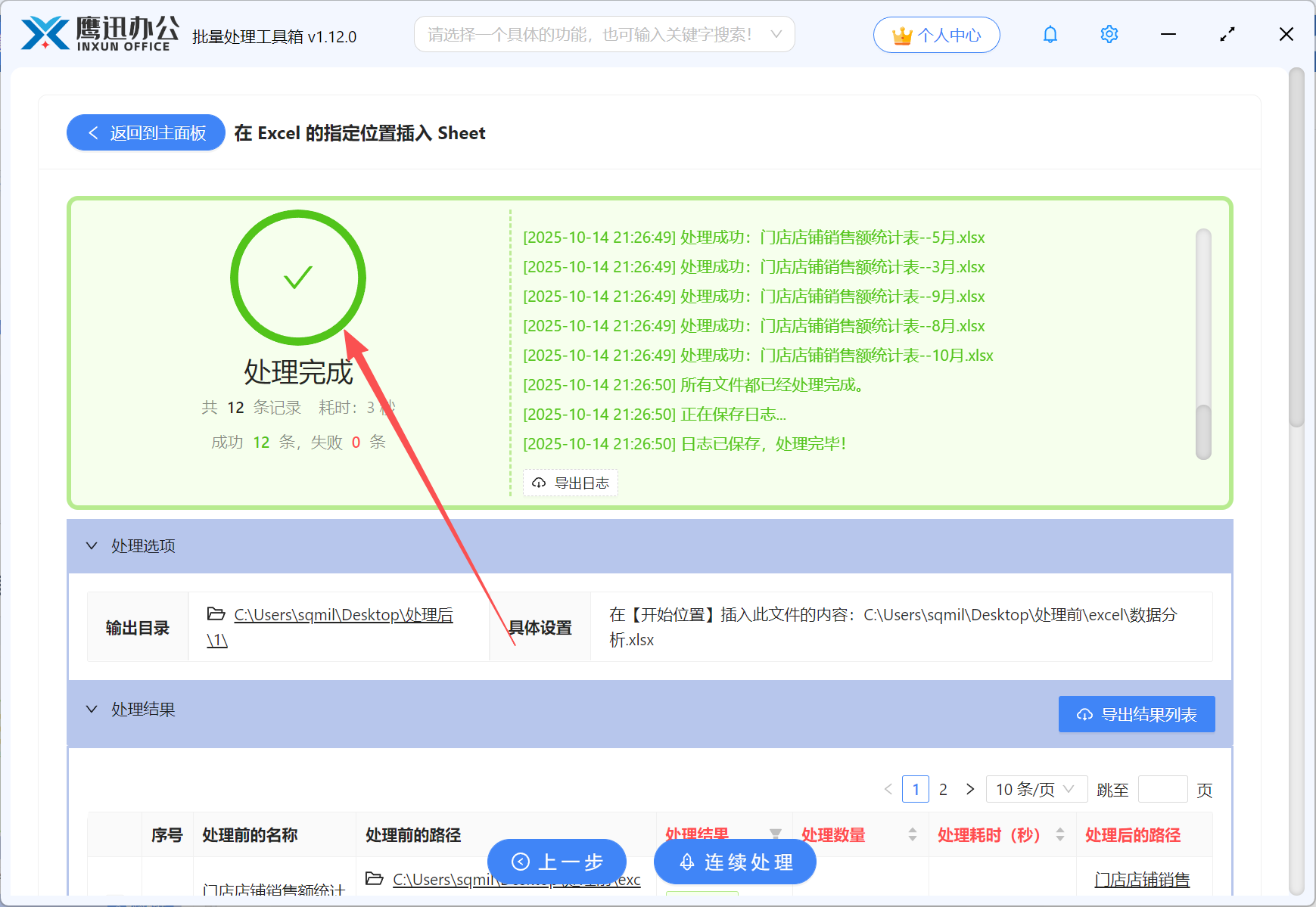1316x907 pixels.
Task: Click the 连续处理 button
Action: click(x=734, y=862)
